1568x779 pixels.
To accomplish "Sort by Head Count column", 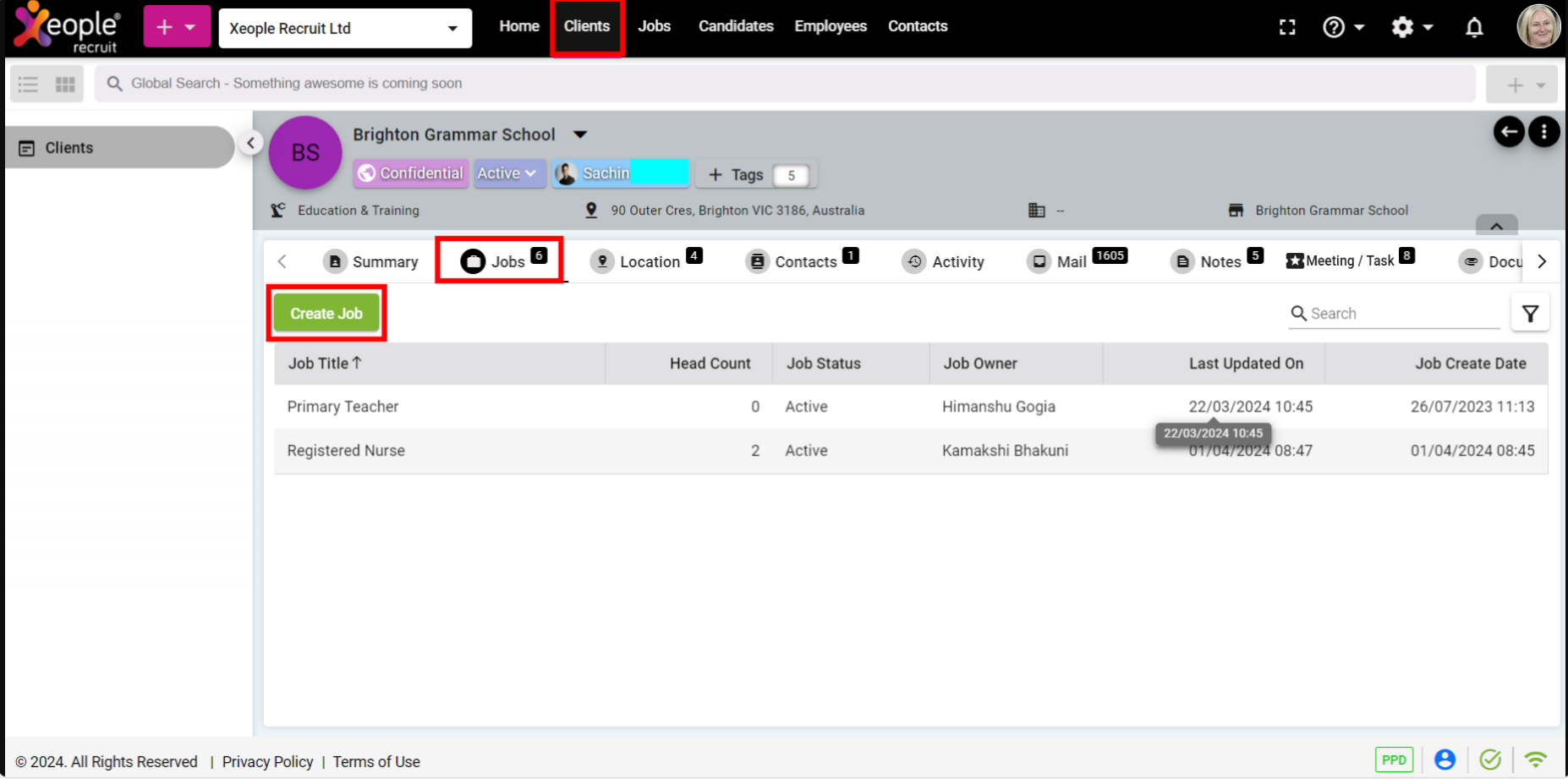I will point(710,363).
